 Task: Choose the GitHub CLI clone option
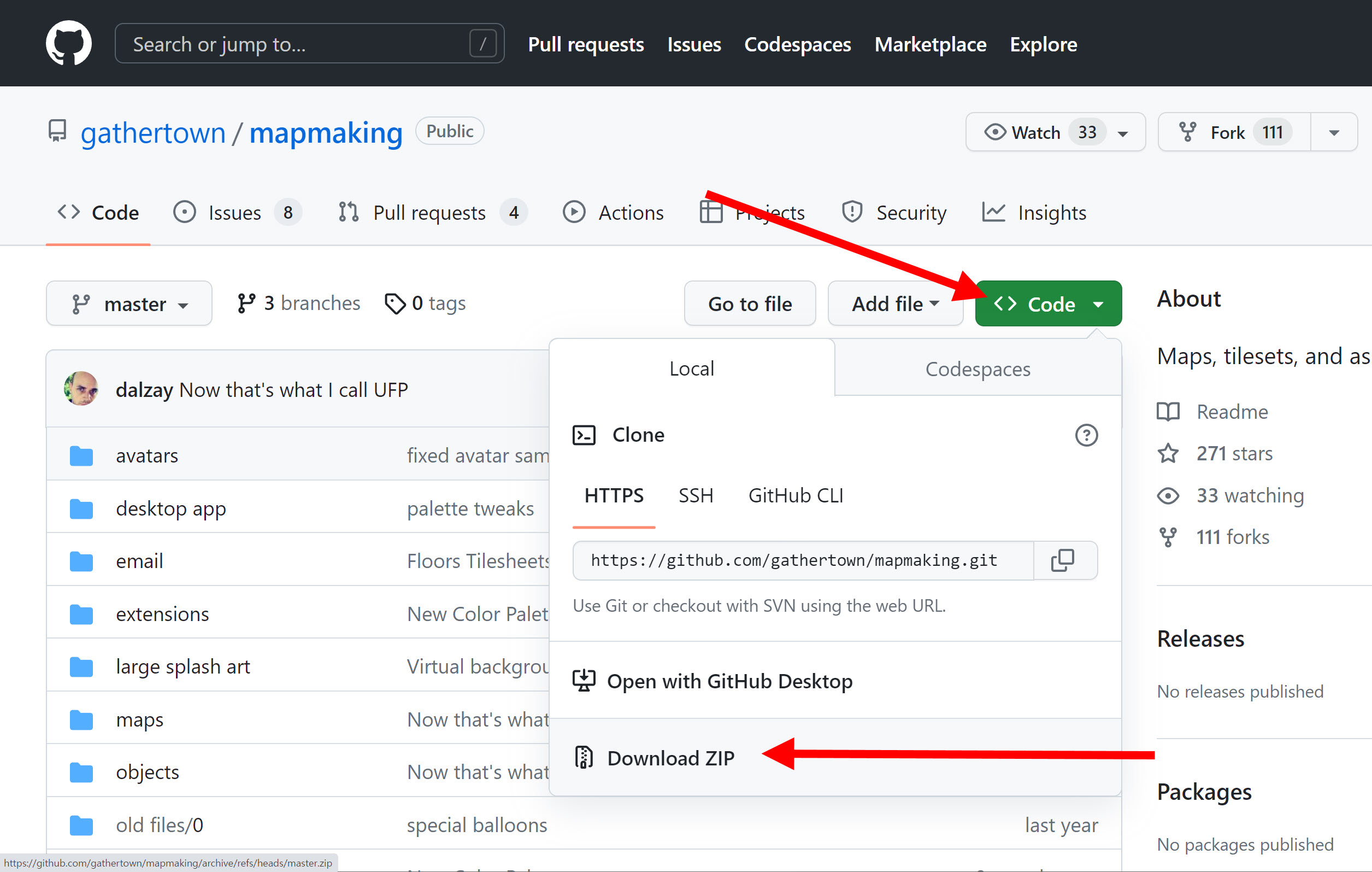click(796, 495)
